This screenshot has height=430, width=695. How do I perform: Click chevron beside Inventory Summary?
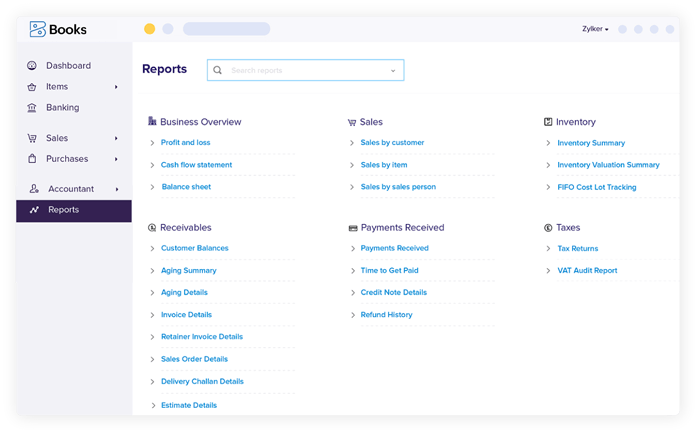[548, 143]
